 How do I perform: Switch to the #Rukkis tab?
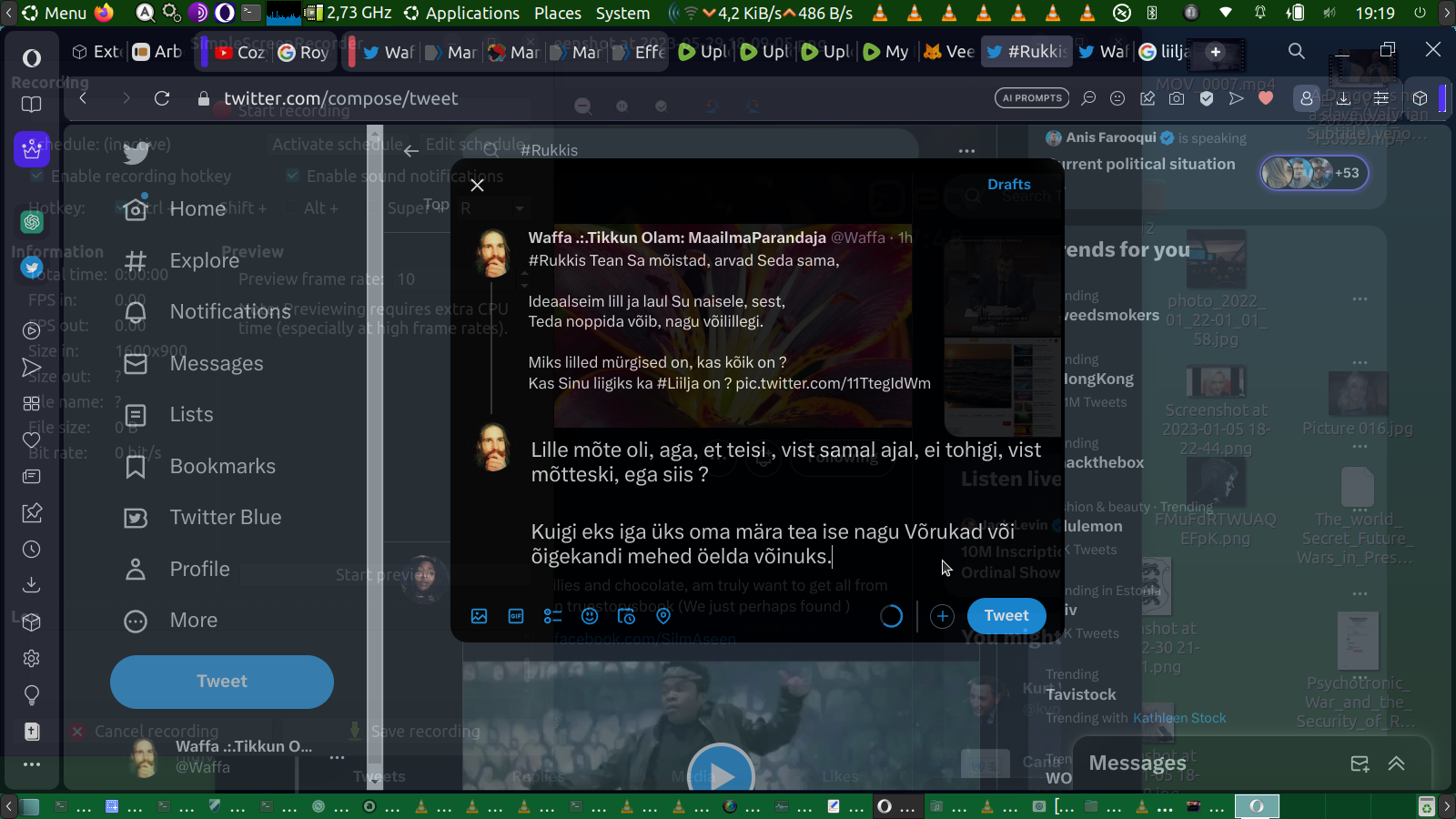click(1026, 52)
